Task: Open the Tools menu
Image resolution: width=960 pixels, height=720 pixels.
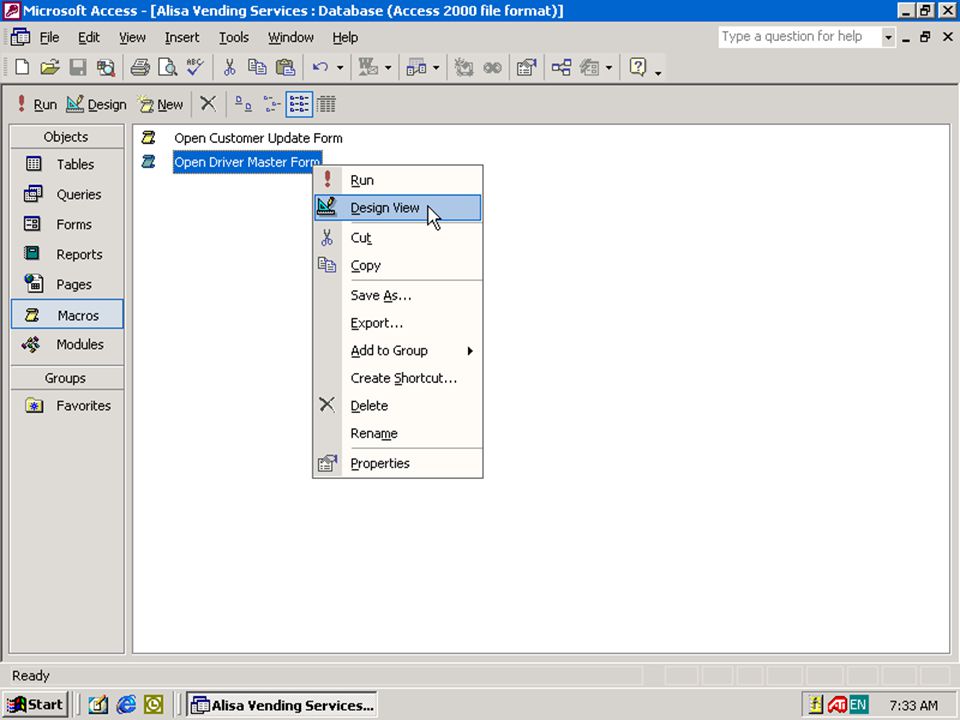Action: [x=234, y=38]
